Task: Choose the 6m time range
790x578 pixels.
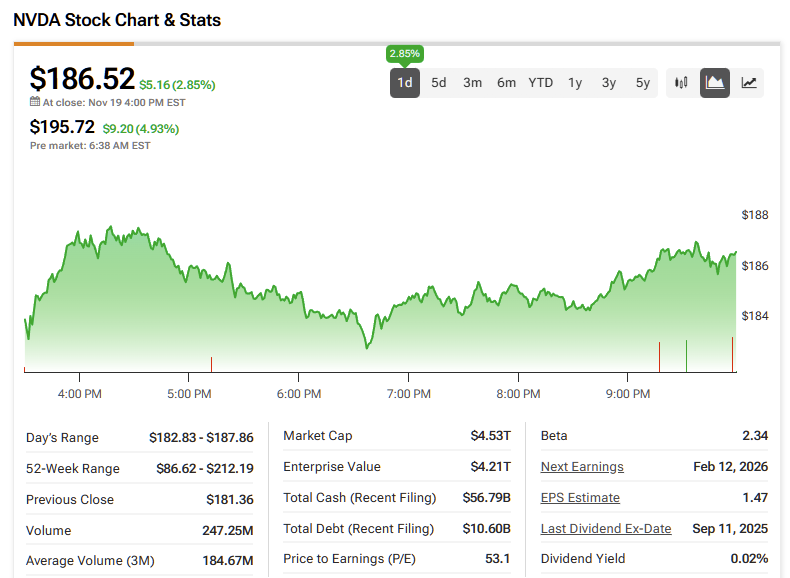Action: (x=507, y=83)
